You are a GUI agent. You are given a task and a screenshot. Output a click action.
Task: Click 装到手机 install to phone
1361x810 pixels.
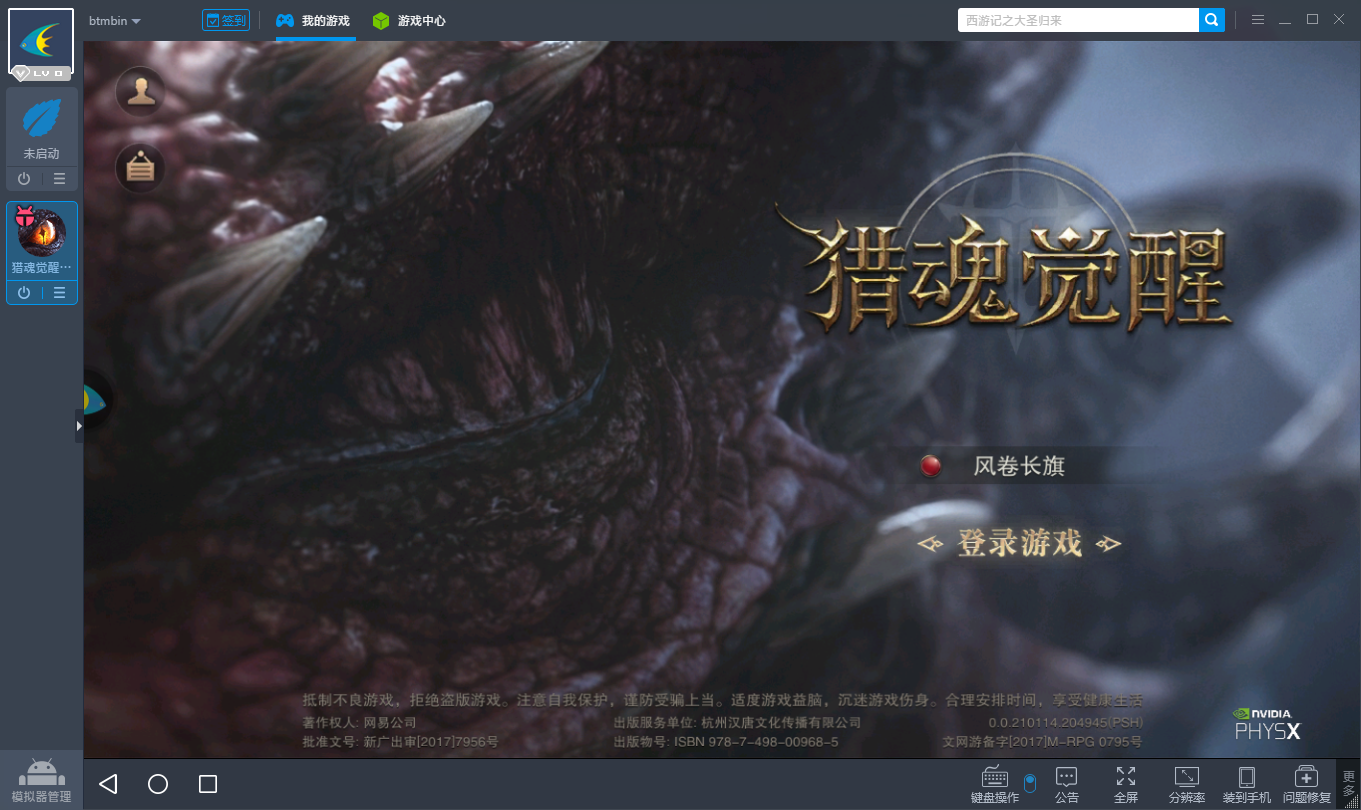1247,785
